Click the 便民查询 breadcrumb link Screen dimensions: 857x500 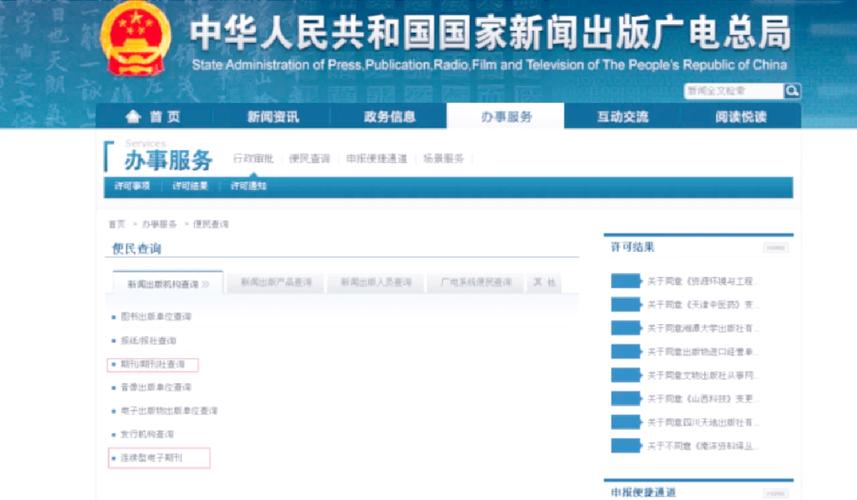click(210, 224)
